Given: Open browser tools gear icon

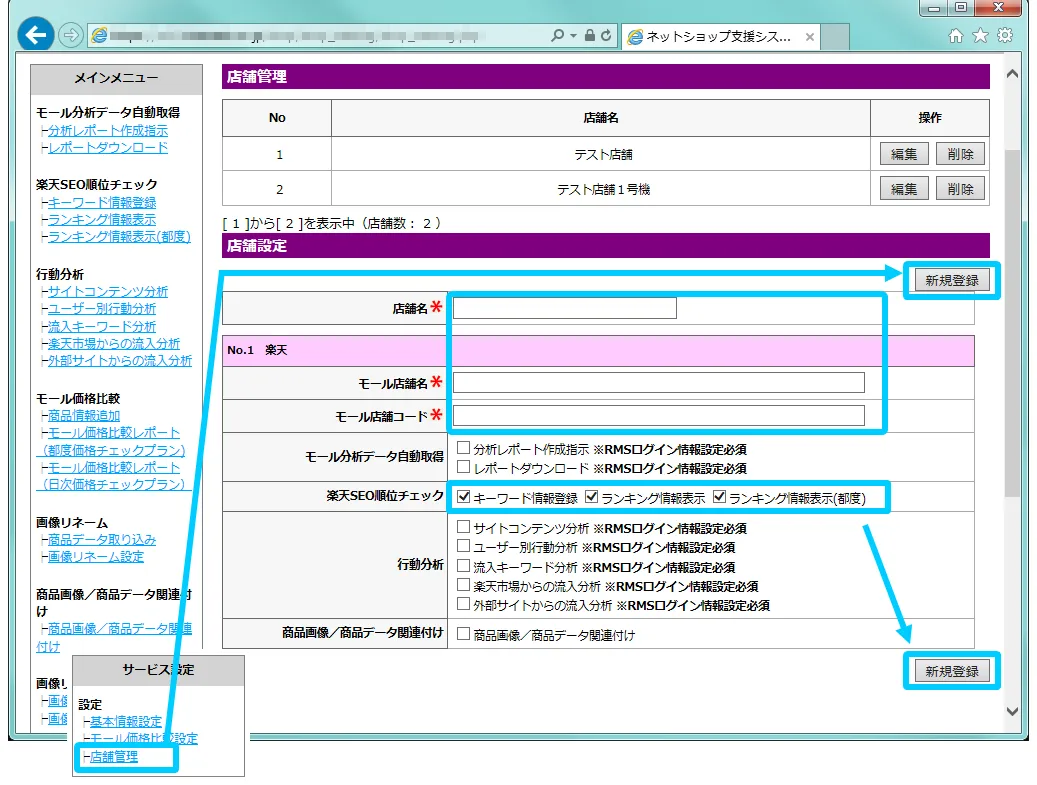Looking at the screenshot, I should 1005,36.
